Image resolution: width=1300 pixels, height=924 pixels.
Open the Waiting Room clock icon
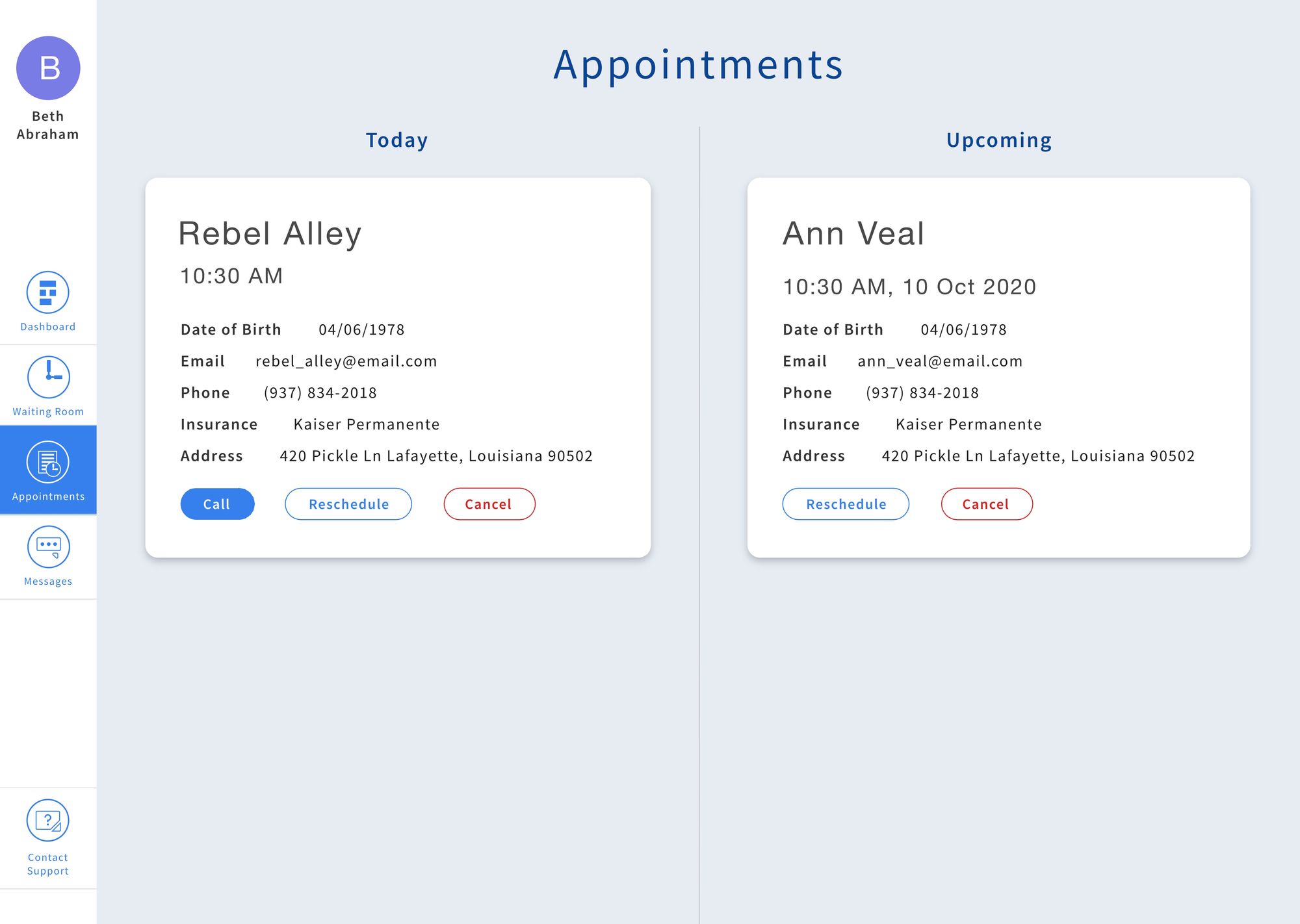click(48, 377)
